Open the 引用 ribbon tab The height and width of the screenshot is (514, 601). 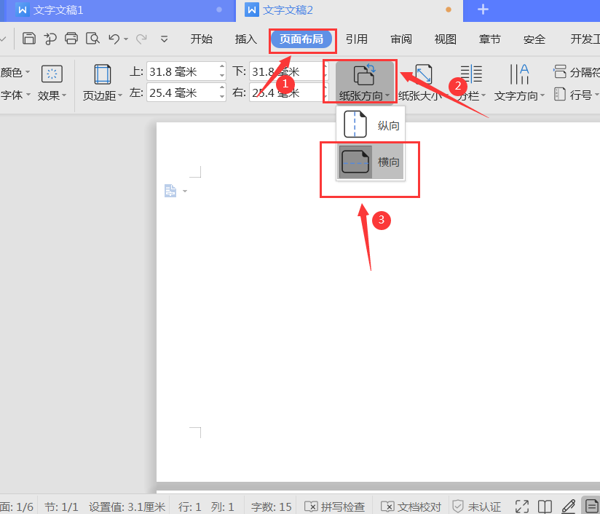(356, 39)
